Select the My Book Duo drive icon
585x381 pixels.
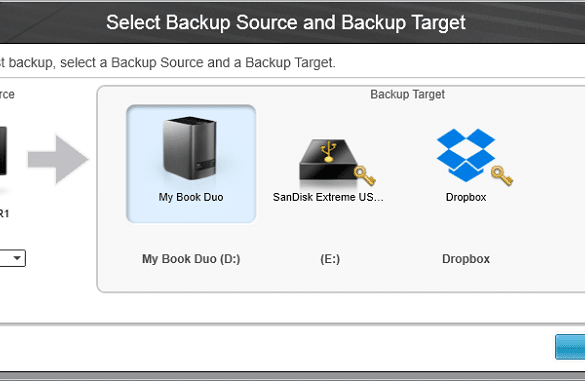[x=190, y=148]
